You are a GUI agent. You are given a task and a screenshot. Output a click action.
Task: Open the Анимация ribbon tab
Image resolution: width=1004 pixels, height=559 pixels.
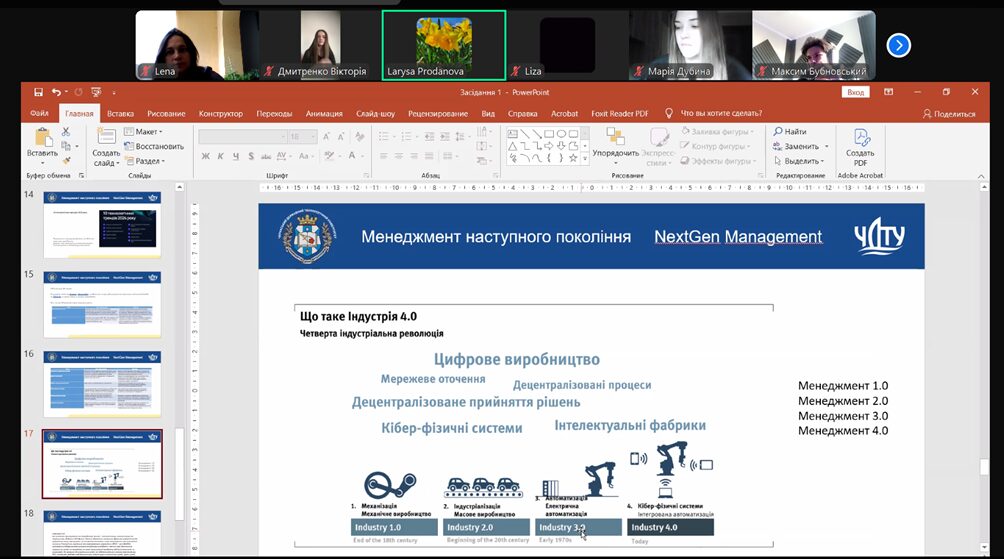tap(323, 114)
